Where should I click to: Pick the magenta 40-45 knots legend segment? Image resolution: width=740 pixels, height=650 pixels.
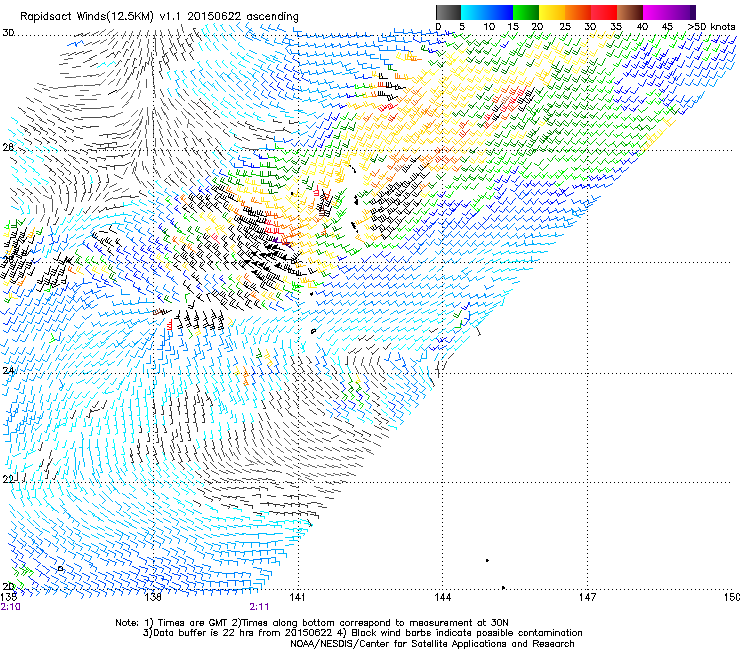pyautogui.click(x=656, y=12)
